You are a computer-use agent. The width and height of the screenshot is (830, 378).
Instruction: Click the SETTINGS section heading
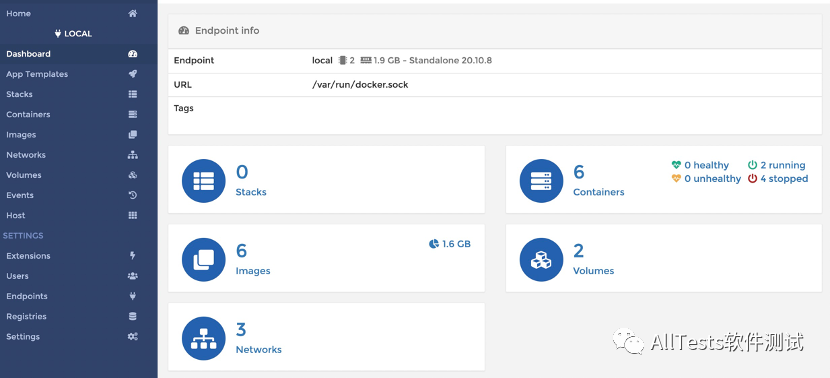(23, 236)
